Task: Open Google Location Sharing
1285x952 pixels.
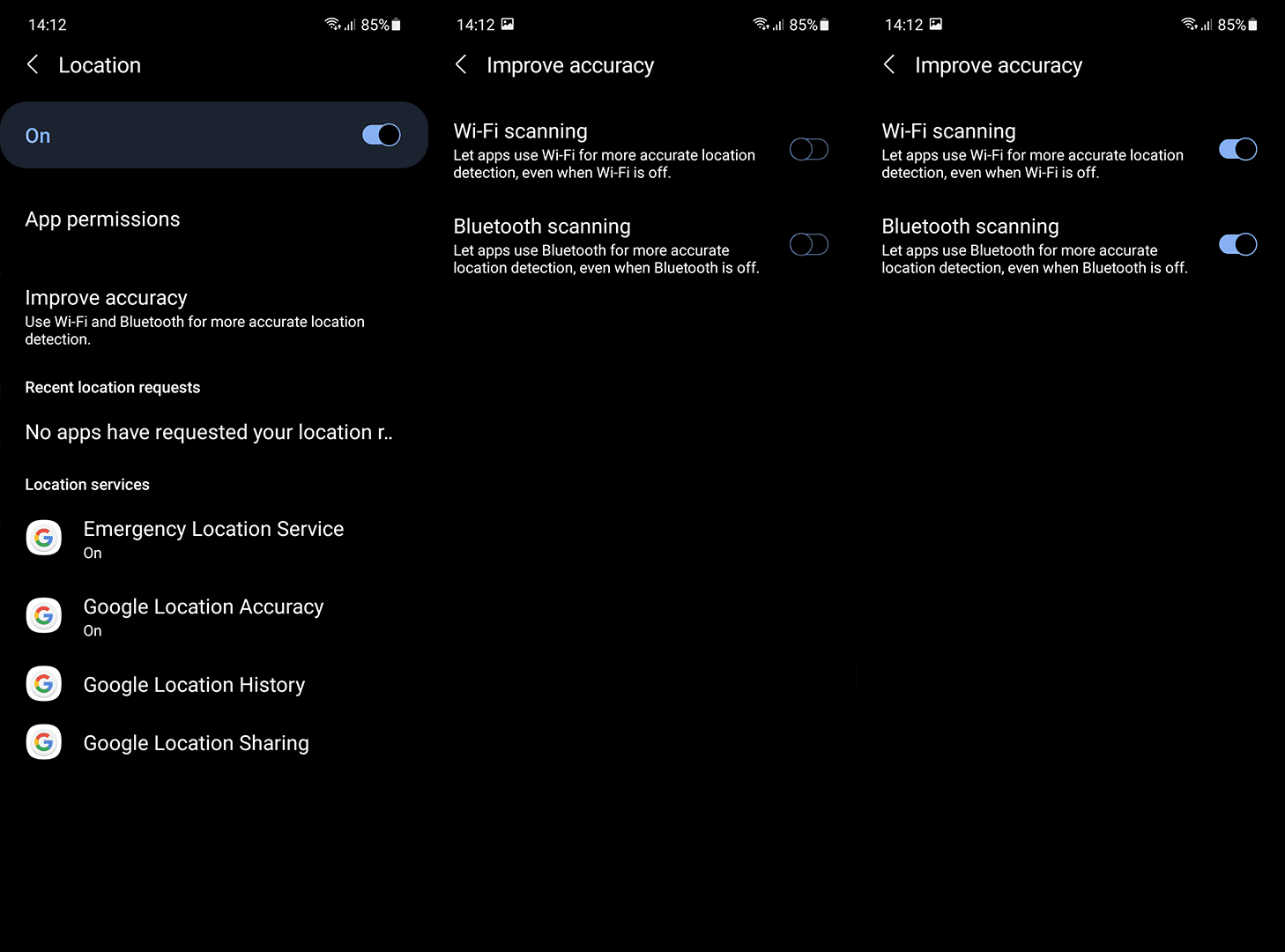Action: pos(214,743)
